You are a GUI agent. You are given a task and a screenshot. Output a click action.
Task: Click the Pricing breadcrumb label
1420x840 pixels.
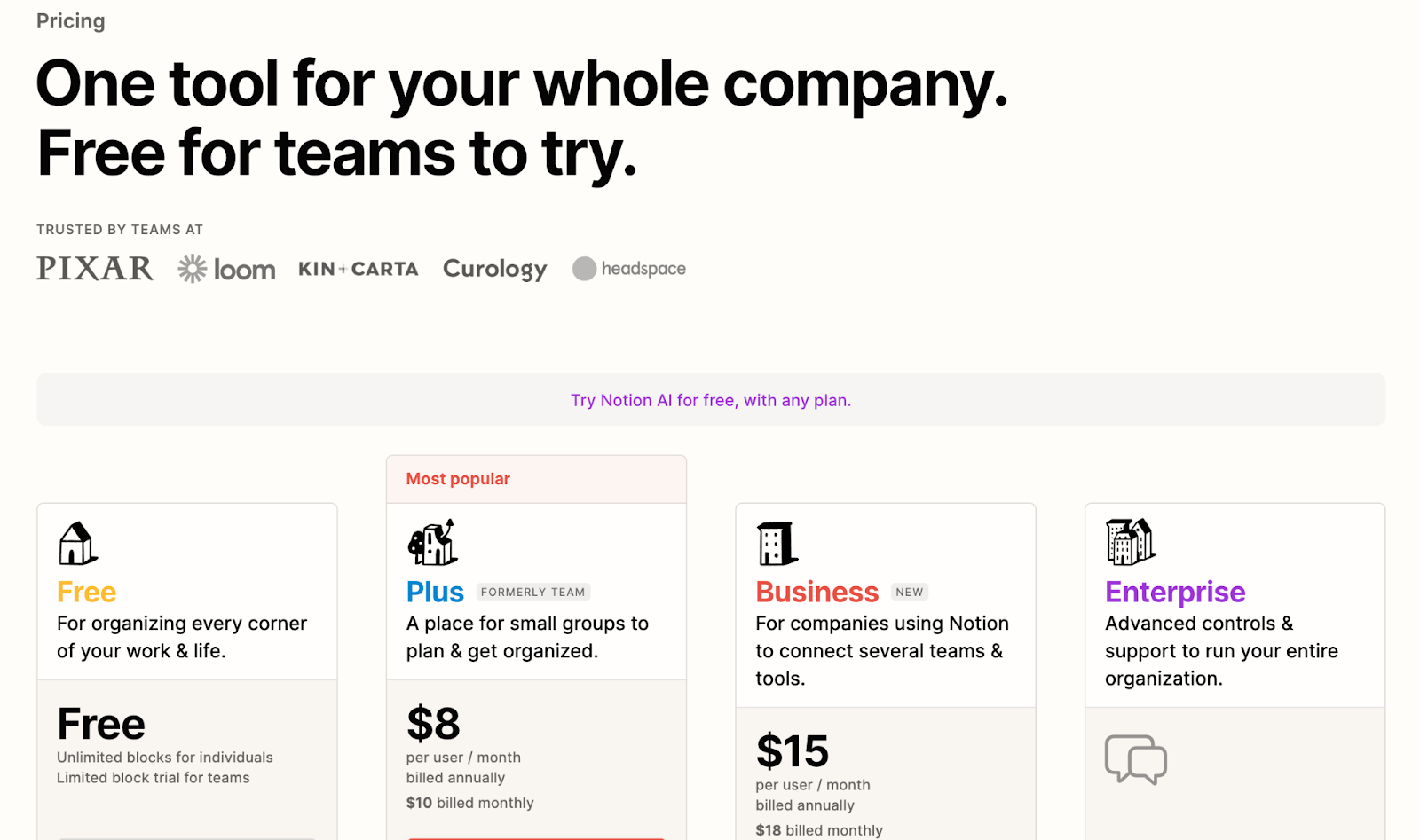click(x=71, y=21)
